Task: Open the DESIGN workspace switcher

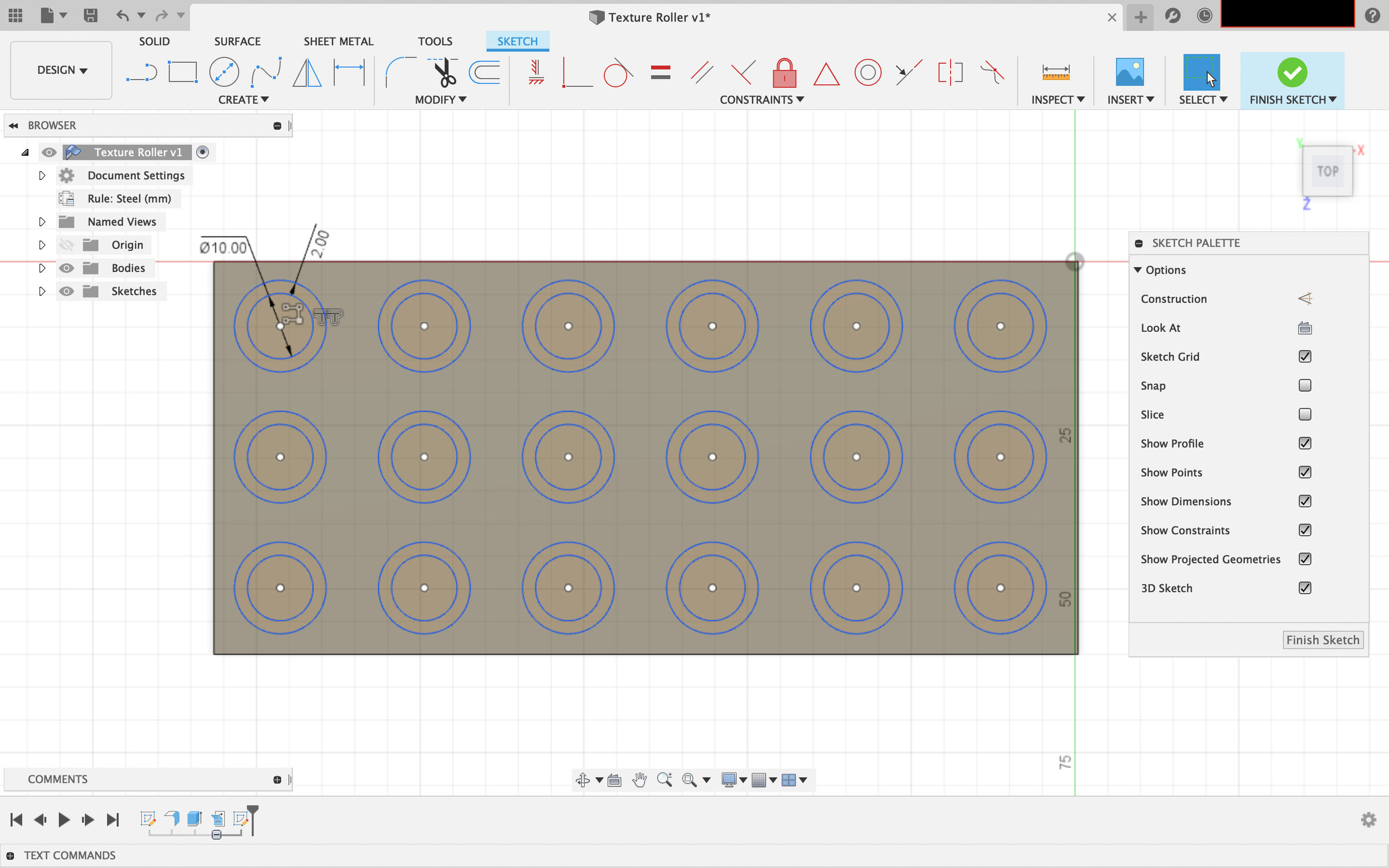Action: 60,70
